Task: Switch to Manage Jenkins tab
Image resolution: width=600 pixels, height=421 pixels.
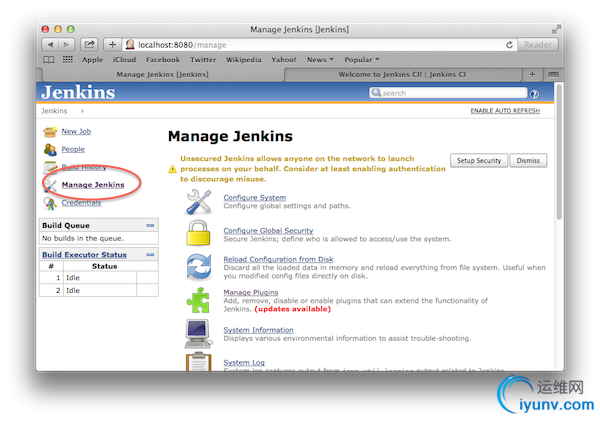Action: point(162,74)
